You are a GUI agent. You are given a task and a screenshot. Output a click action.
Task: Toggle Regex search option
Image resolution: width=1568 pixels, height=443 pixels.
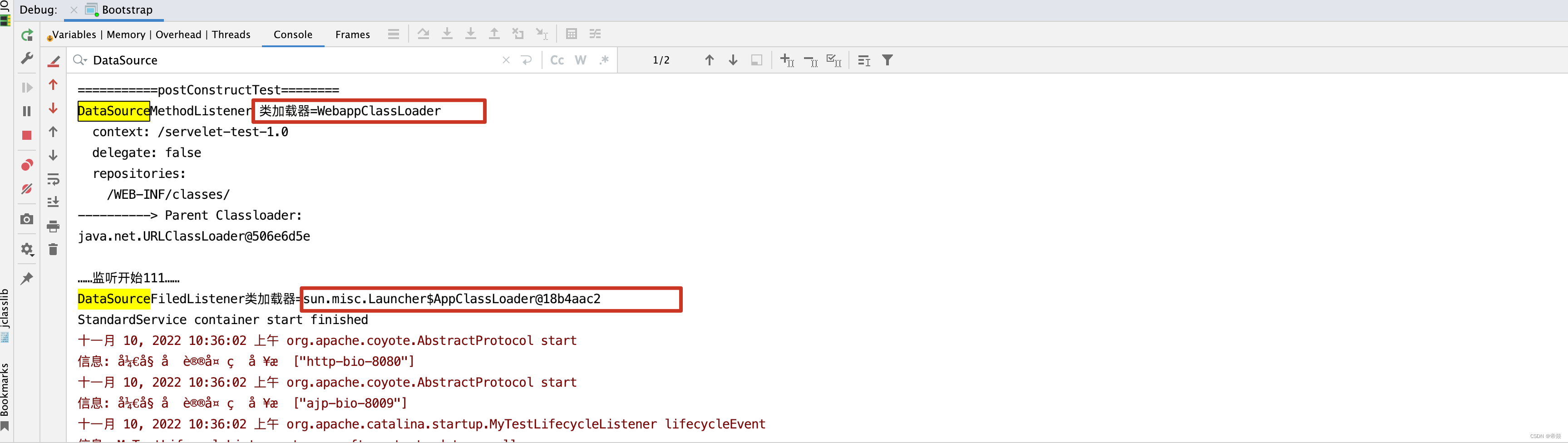coord(604,59)
